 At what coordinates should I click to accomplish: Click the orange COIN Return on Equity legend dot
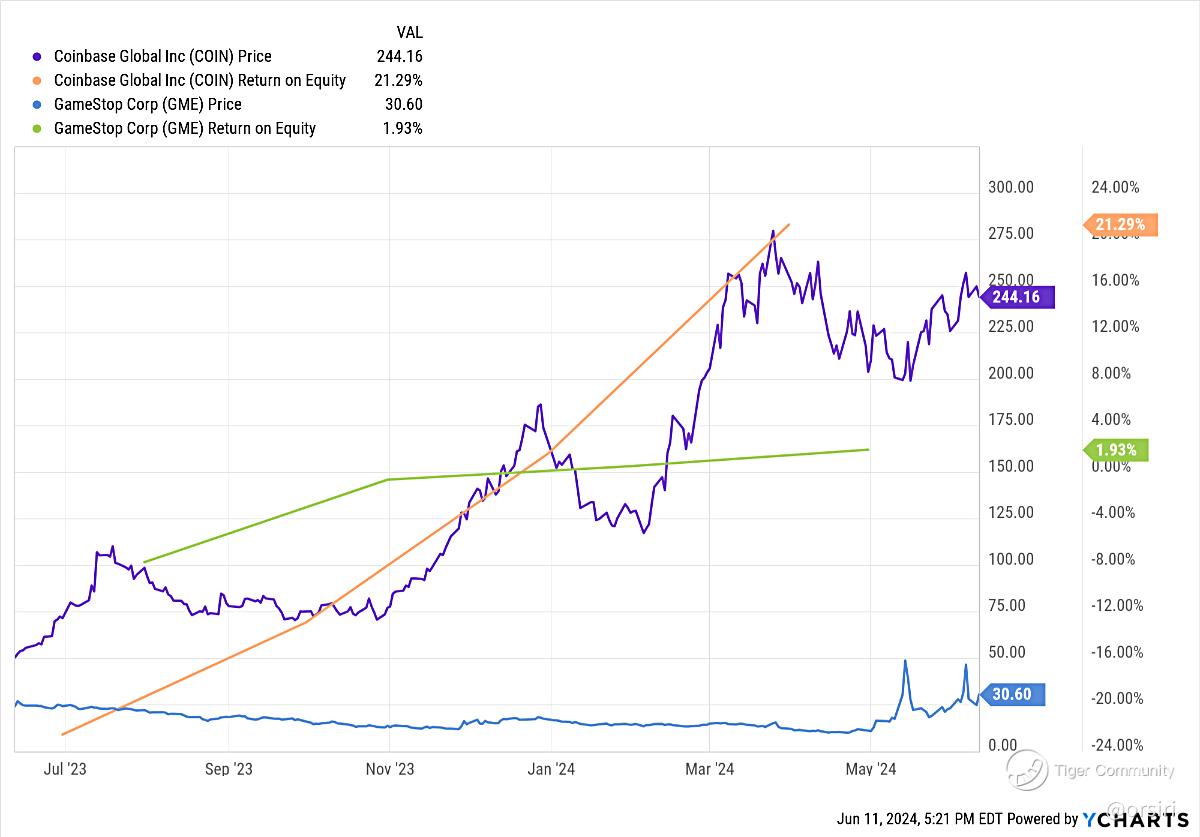click(x=38, y=81)
